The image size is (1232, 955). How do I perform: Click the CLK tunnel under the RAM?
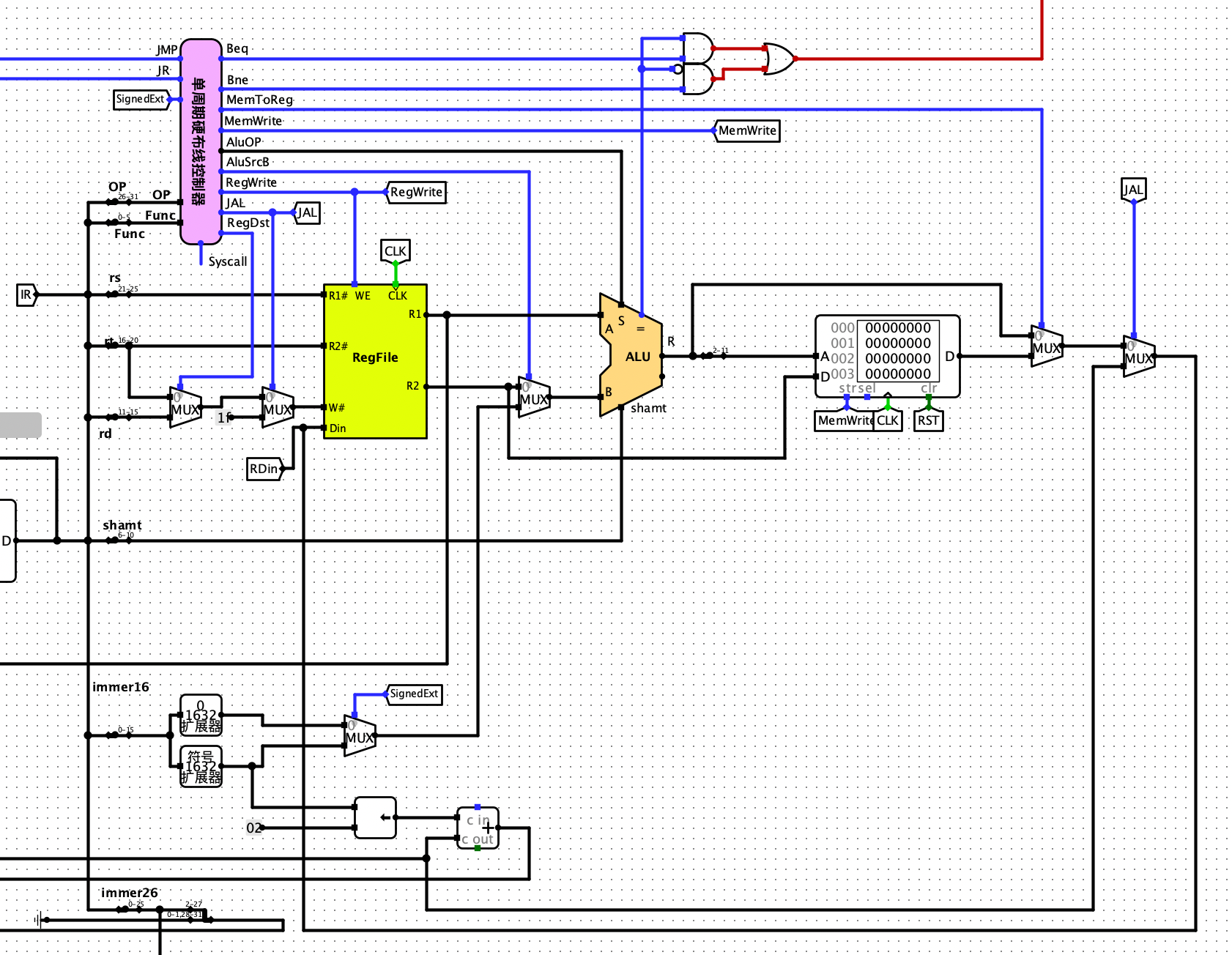click(x=888, y=420)
